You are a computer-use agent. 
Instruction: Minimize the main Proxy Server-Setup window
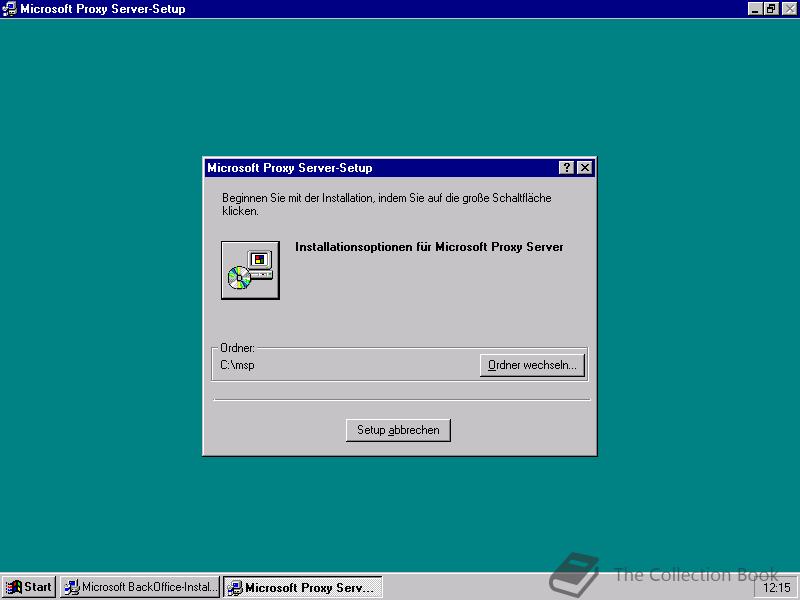[x=756, y=9]
